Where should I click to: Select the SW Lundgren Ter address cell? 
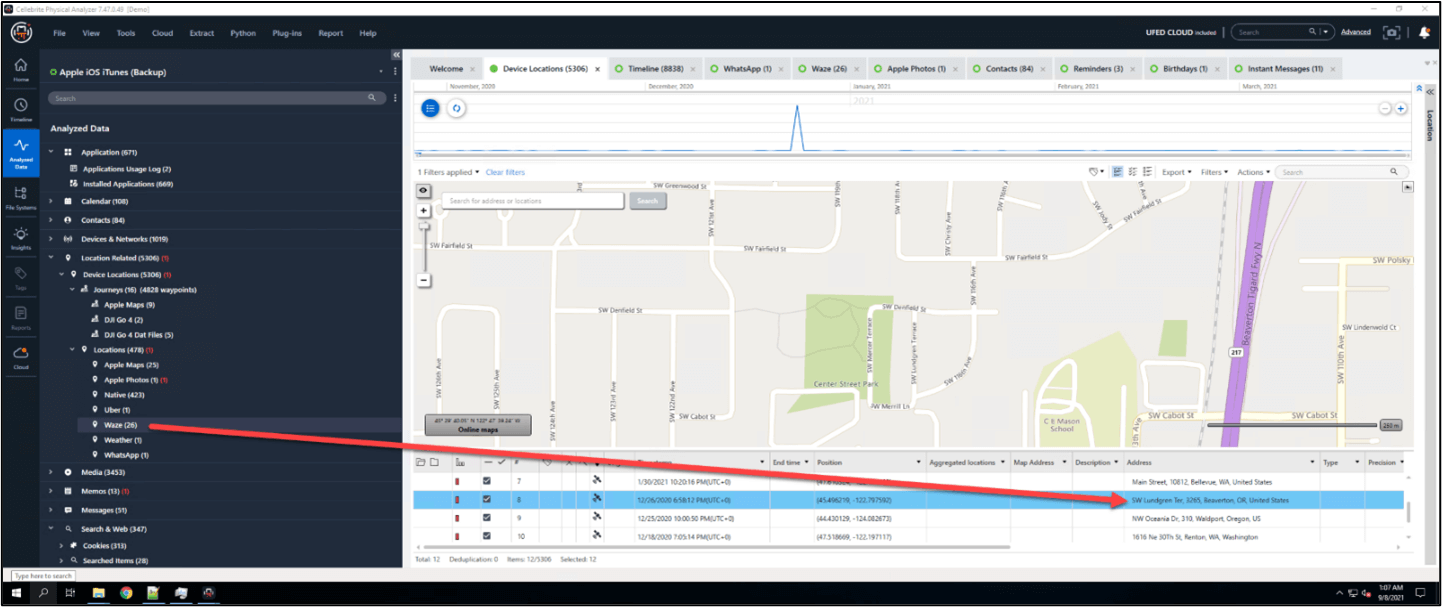point(1224,500)
